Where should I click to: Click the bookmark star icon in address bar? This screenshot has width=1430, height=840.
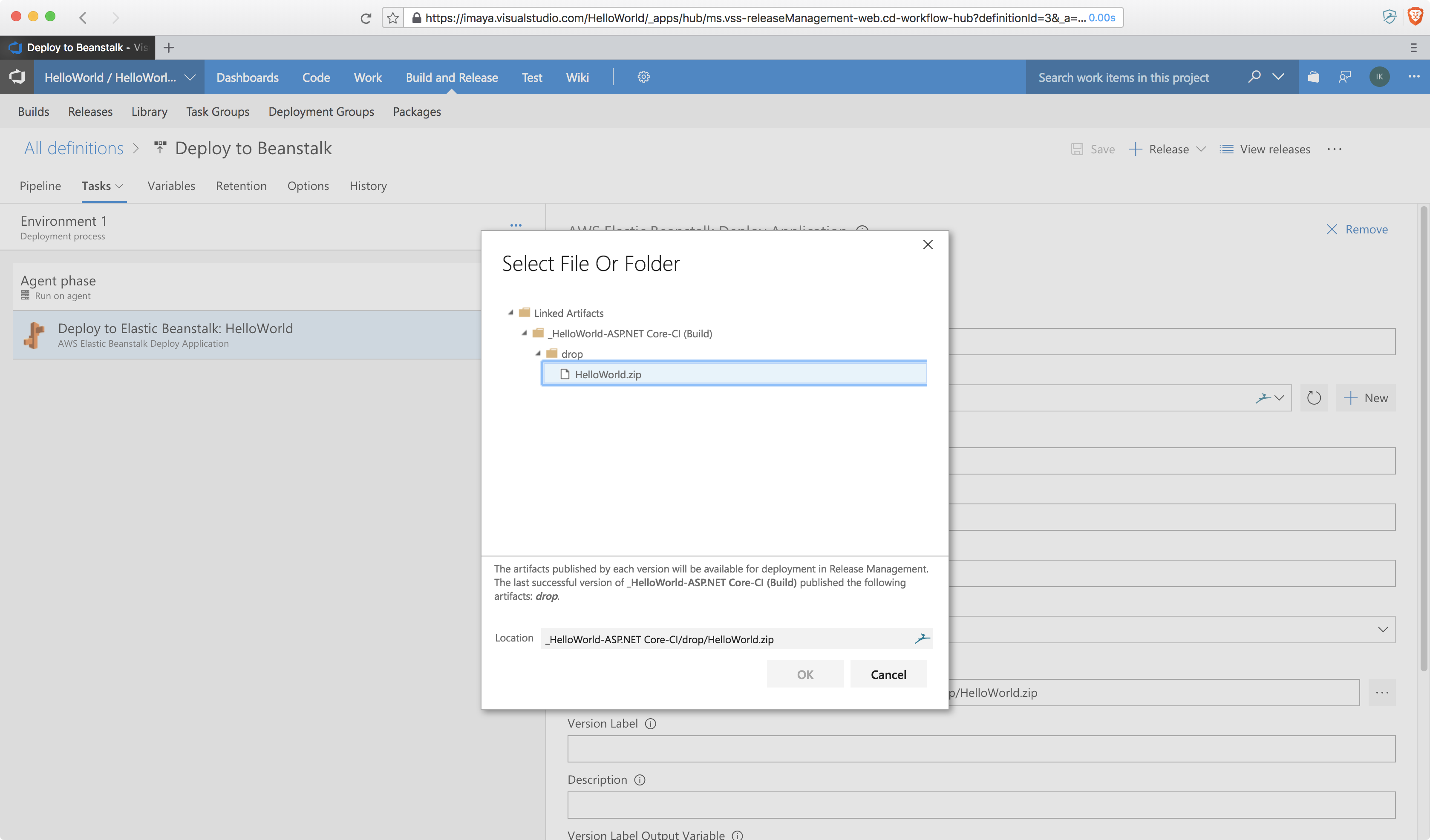pyautogui.click(x=393, y=18)
